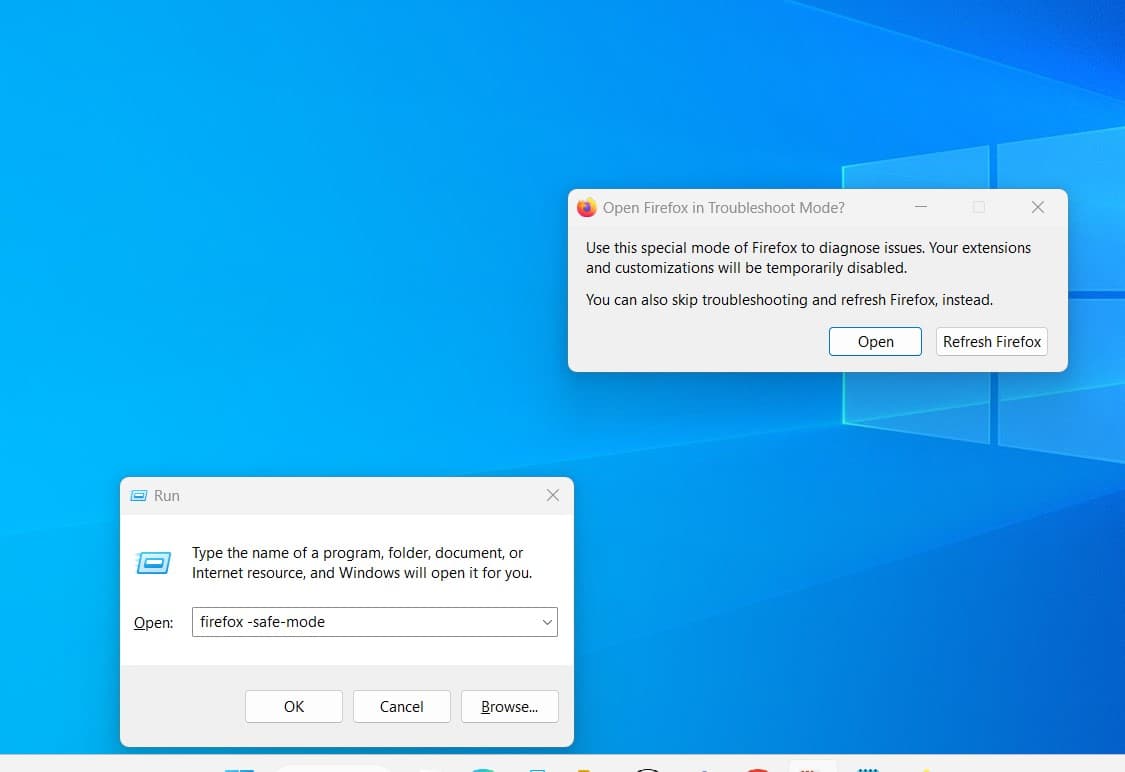This screenshot has height=772, width=1125.
Task: Click the 'Open:' label in the Run dialog
Action: [154, 623]
